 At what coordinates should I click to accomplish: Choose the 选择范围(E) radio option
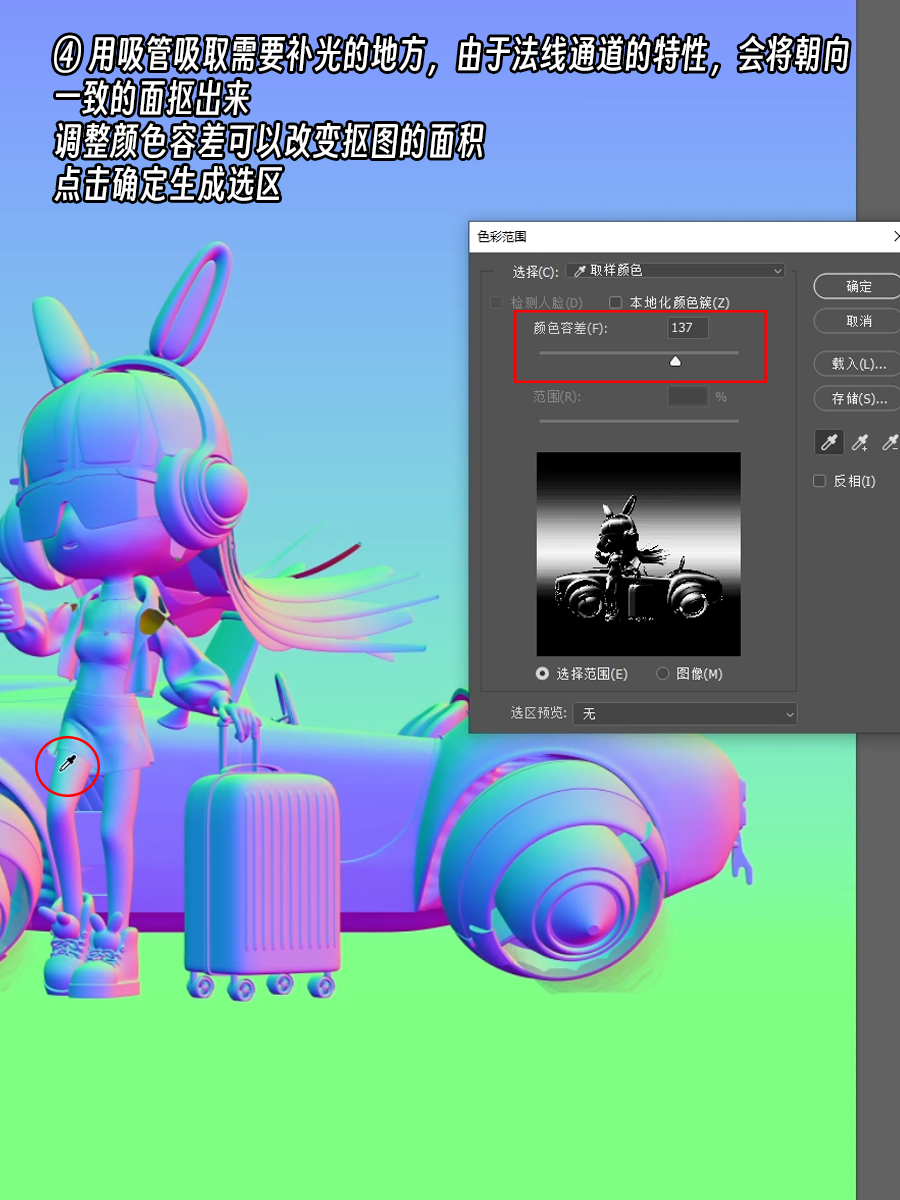[543, 674]
